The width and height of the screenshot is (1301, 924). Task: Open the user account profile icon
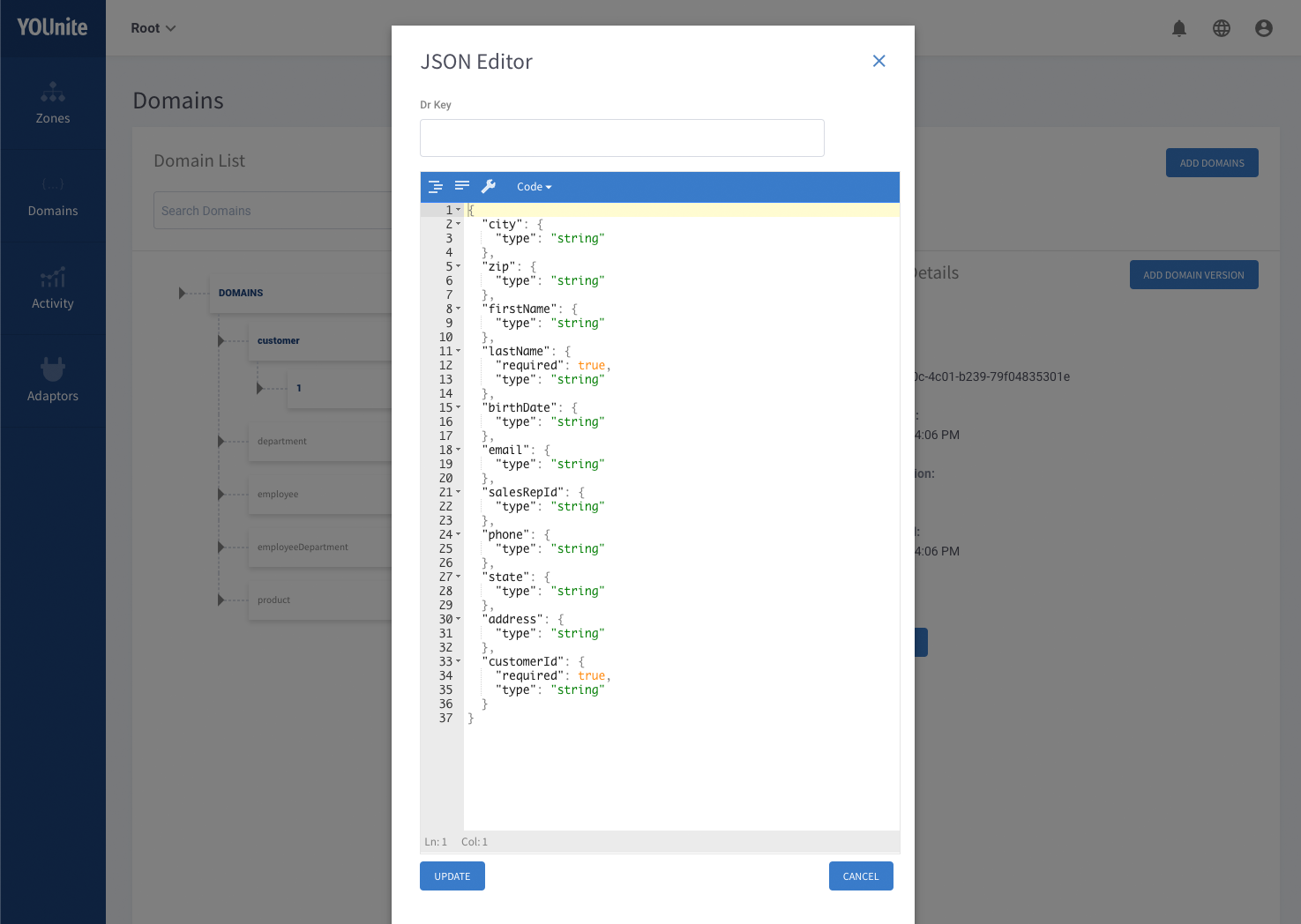[x=1264, y=28]
